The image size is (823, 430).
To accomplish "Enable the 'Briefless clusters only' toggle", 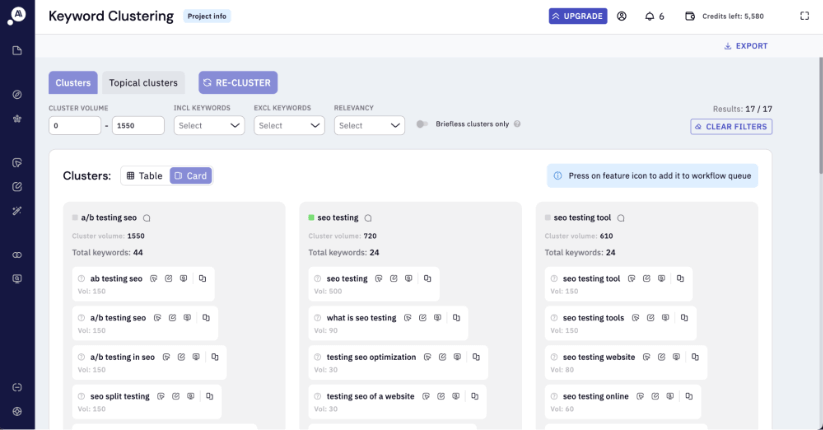I will tap(422, 124).
